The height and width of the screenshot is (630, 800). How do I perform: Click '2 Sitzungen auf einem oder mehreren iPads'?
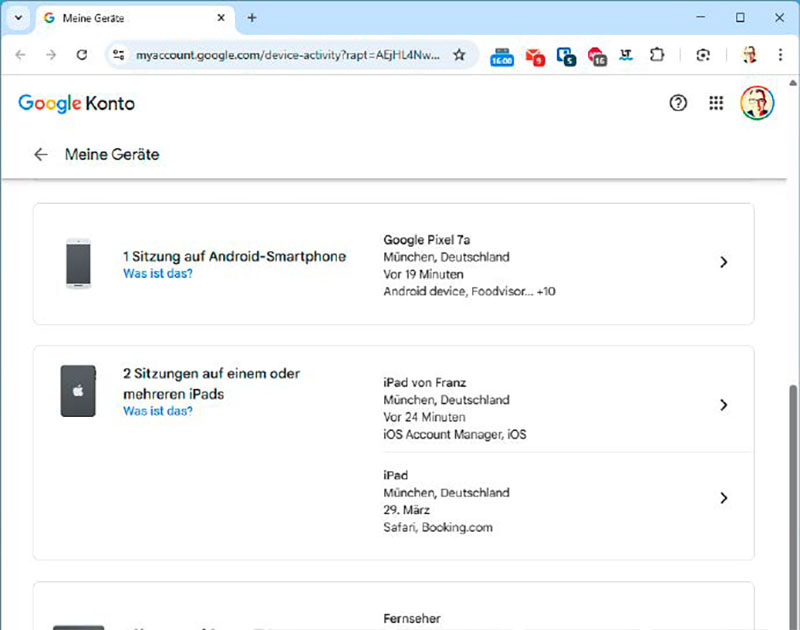pos(211,384)
